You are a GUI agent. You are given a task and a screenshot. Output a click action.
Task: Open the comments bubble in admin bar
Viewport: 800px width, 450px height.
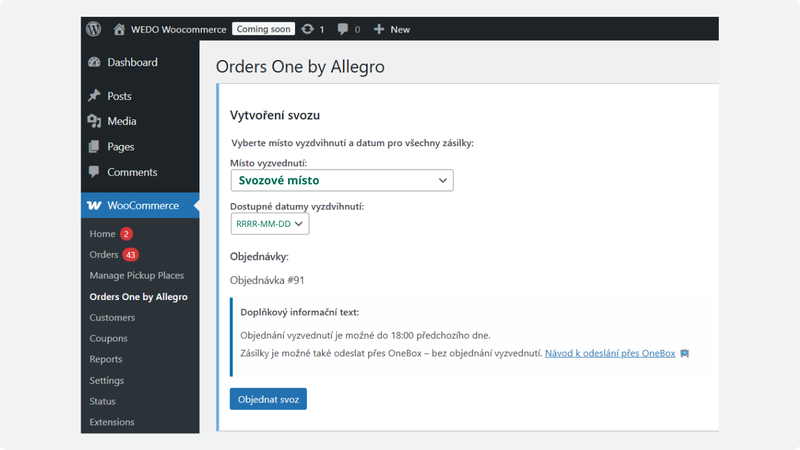[342, 29]
